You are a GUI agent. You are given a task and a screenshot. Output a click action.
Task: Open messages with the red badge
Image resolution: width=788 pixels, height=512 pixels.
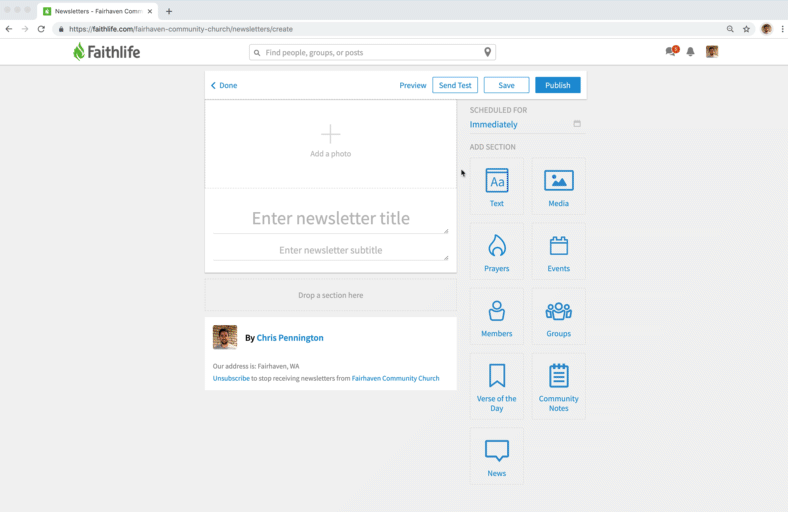(x=671, y=51)
